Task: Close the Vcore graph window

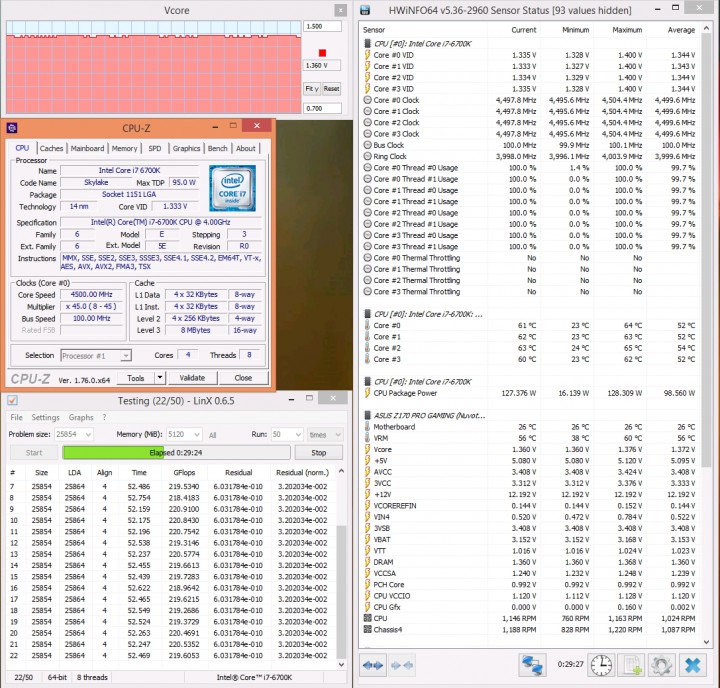Action: pos(340,10)
